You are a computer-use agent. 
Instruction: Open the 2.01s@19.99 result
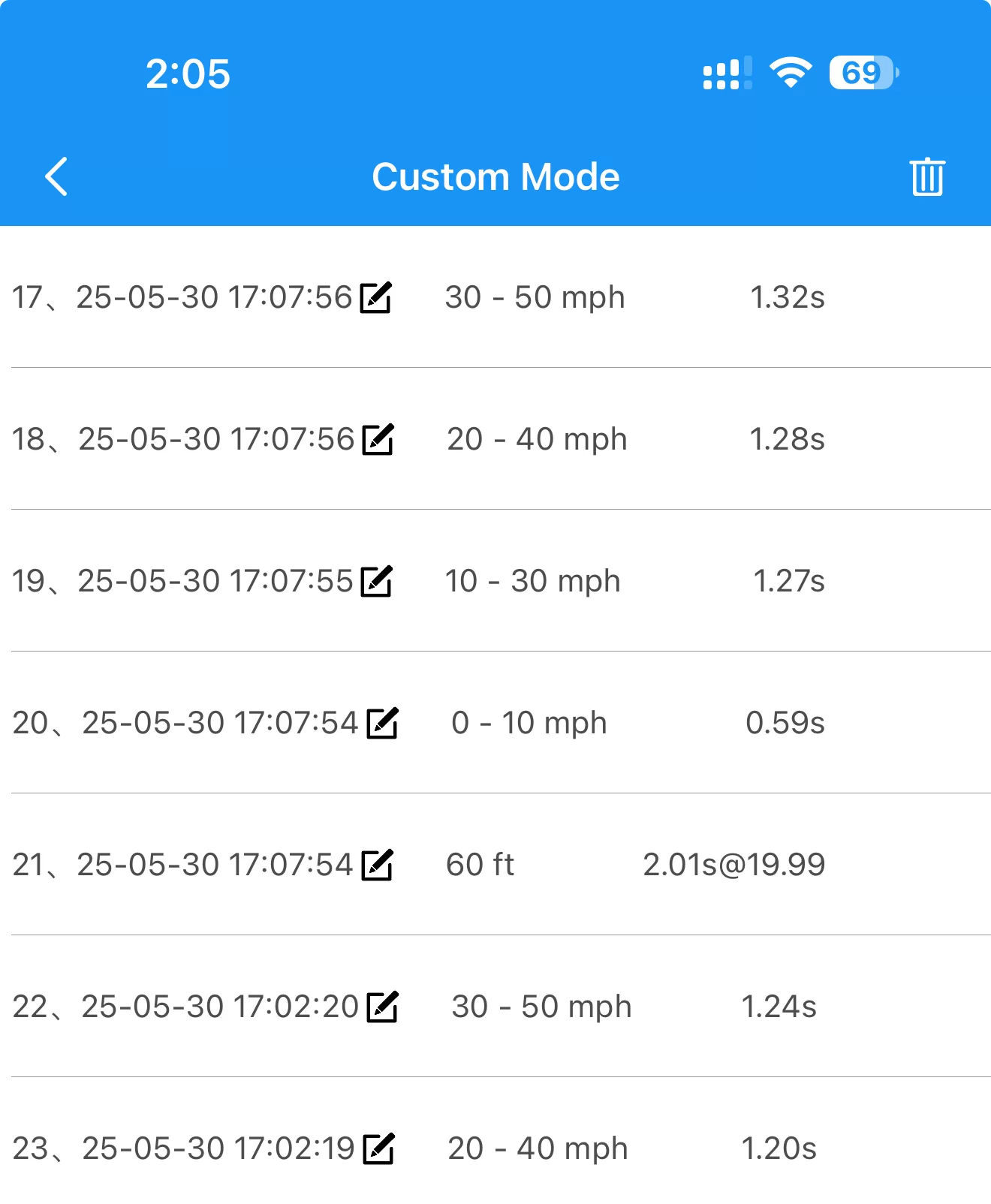coord(734,865)
